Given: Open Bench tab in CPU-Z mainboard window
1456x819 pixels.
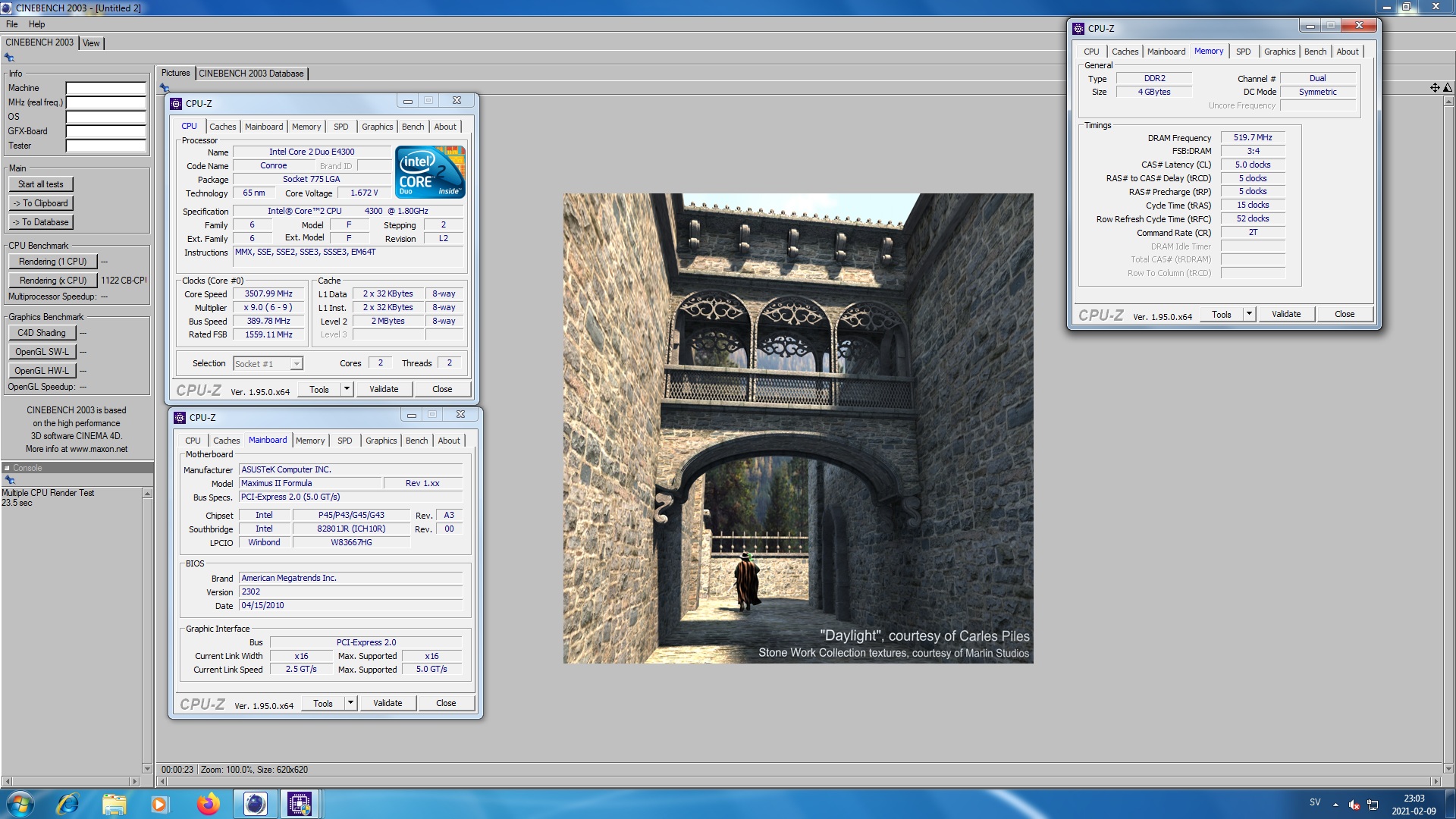Looking at the screenshot, I should coord(416,441).
